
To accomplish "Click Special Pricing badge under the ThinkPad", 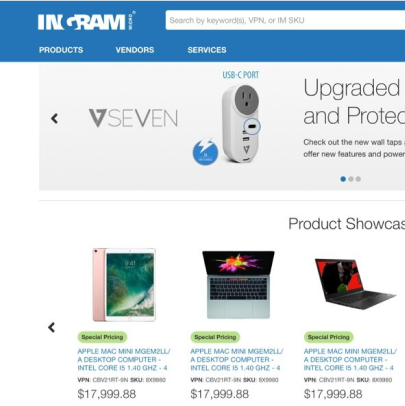I will (329, 337).
